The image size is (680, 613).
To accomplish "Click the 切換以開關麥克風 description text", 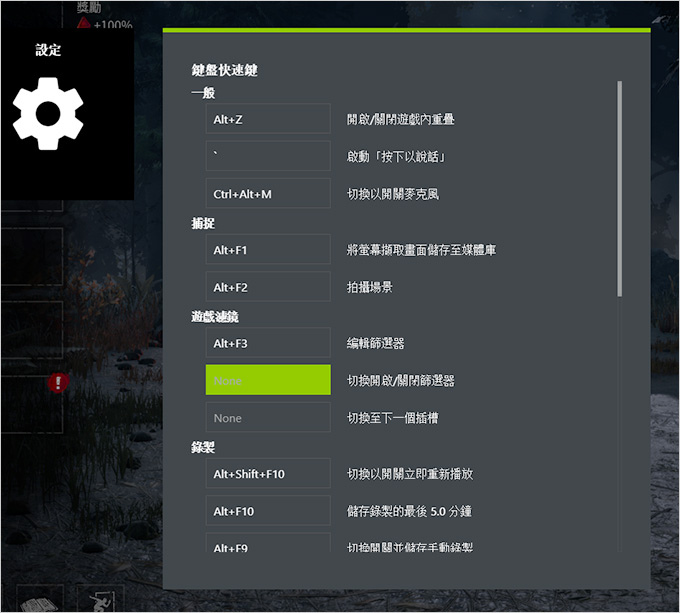I will [393, 194].
